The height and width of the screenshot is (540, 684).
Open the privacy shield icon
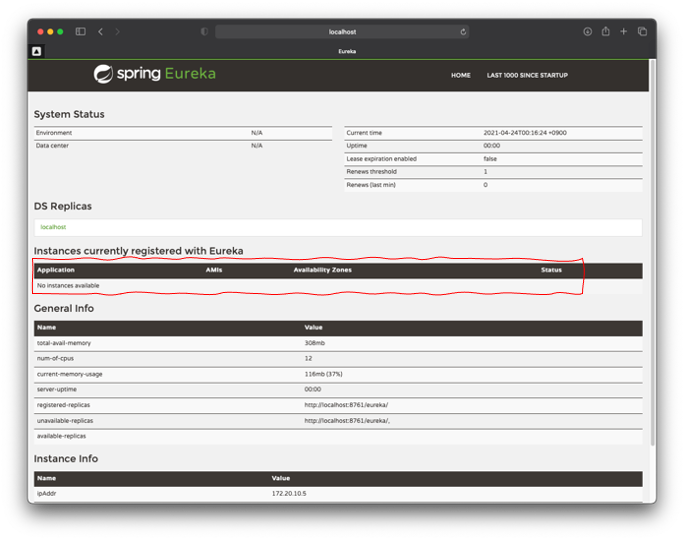click(204, 31)
